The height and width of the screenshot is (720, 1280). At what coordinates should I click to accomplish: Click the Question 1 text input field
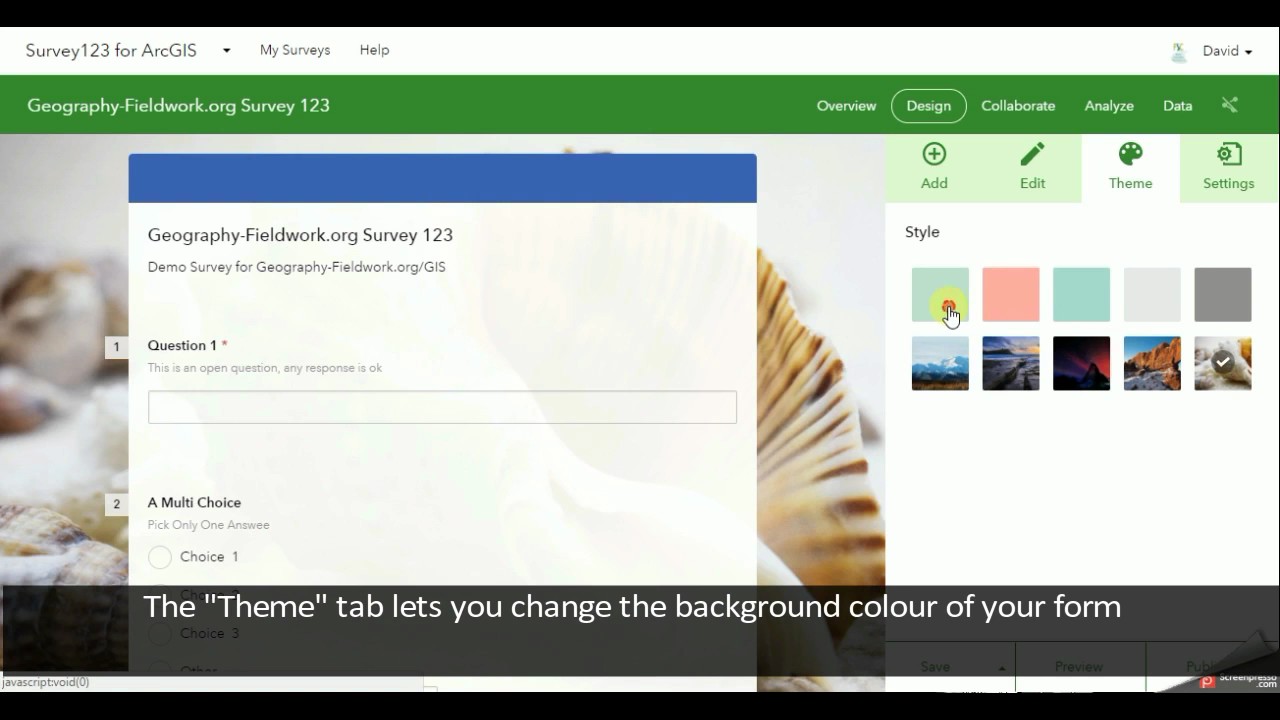point(442,407)
